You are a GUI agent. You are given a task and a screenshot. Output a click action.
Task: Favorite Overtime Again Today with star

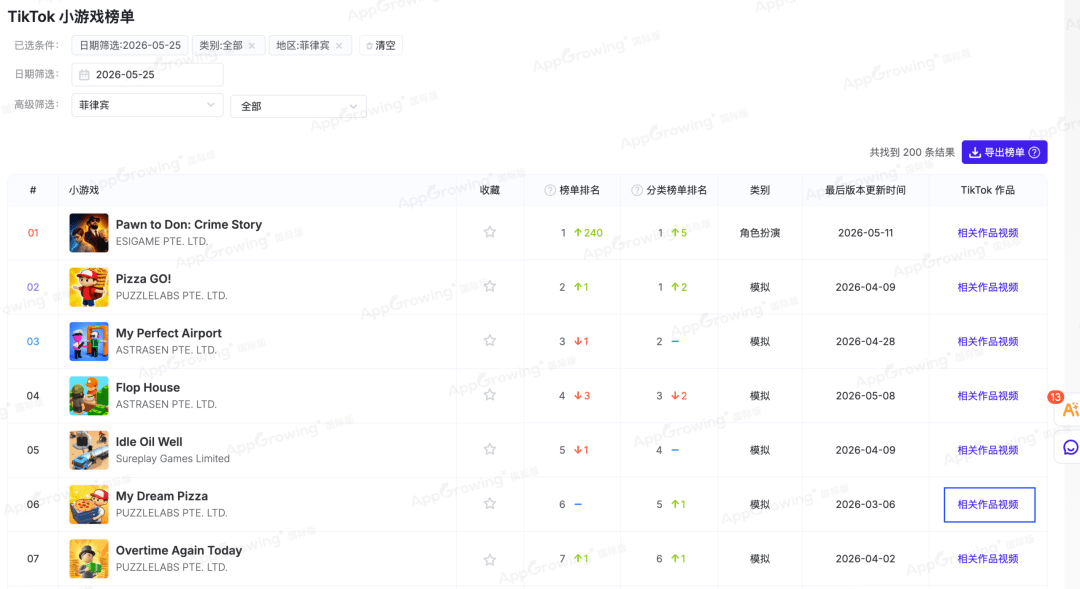pyautogui.click(x=490, y=559)
